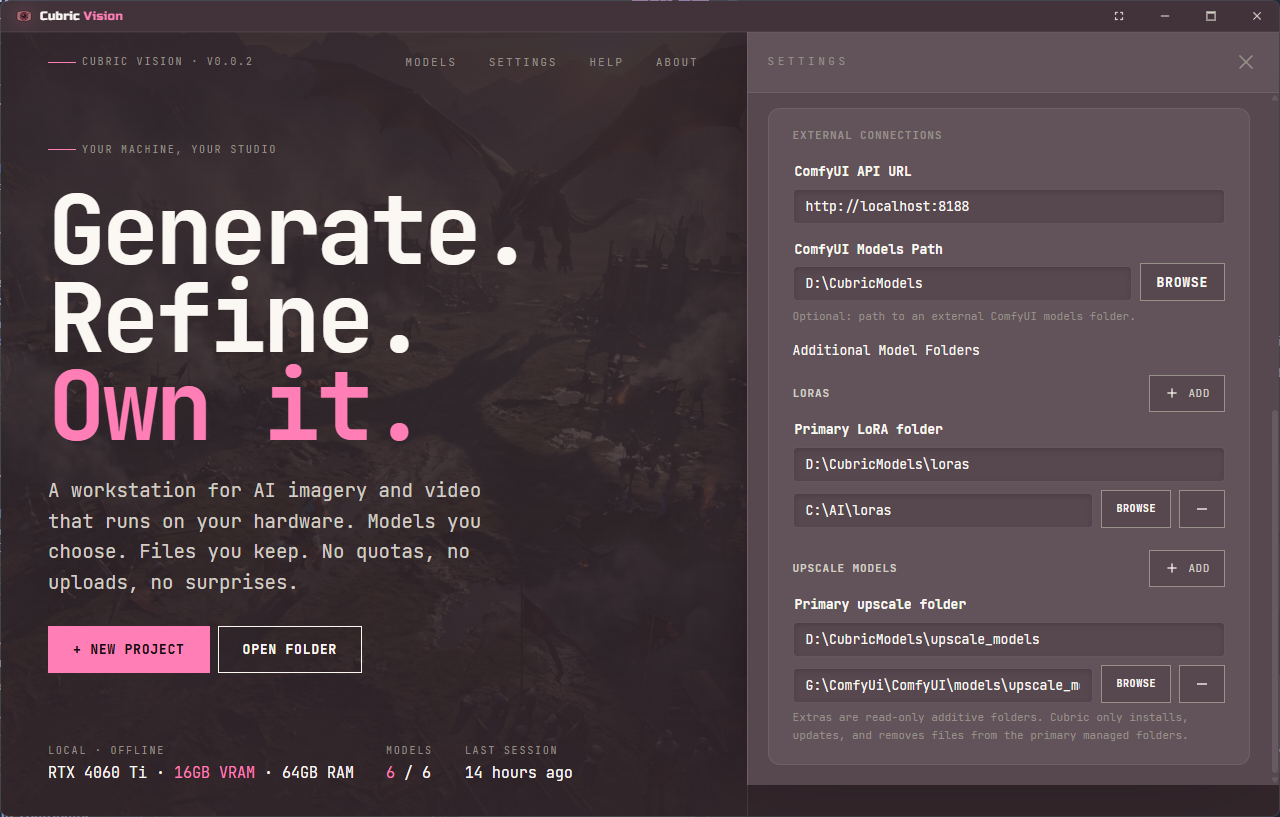Toggle fullscreen icon in title bar
Image resolution: width=1280 pixels, height=817 pixels.
[1119, 16]
